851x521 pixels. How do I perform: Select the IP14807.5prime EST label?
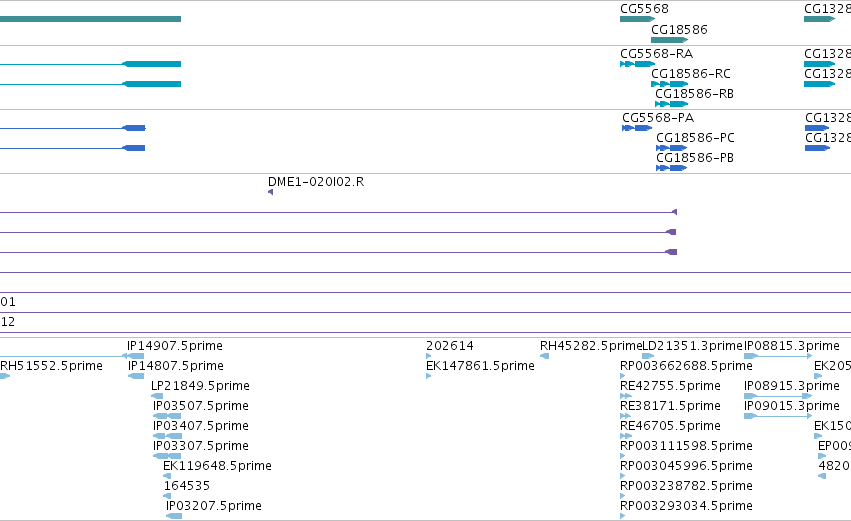click(176, 366)
